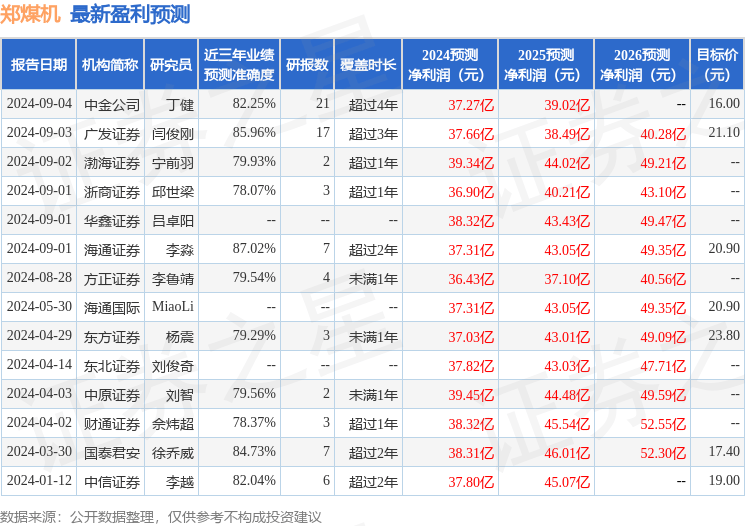Select the 东方证券 institution cell
The height and width of the screenshot is (526, 745).
pos(112,336)
